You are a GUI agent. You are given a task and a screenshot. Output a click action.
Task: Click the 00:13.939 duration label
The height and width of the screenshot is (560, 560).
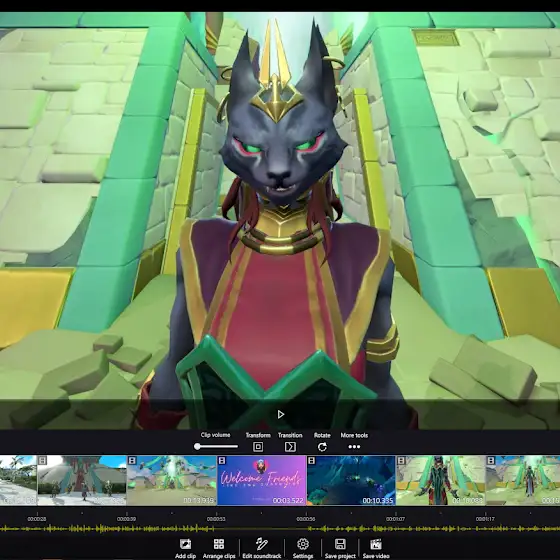point(198,500)
